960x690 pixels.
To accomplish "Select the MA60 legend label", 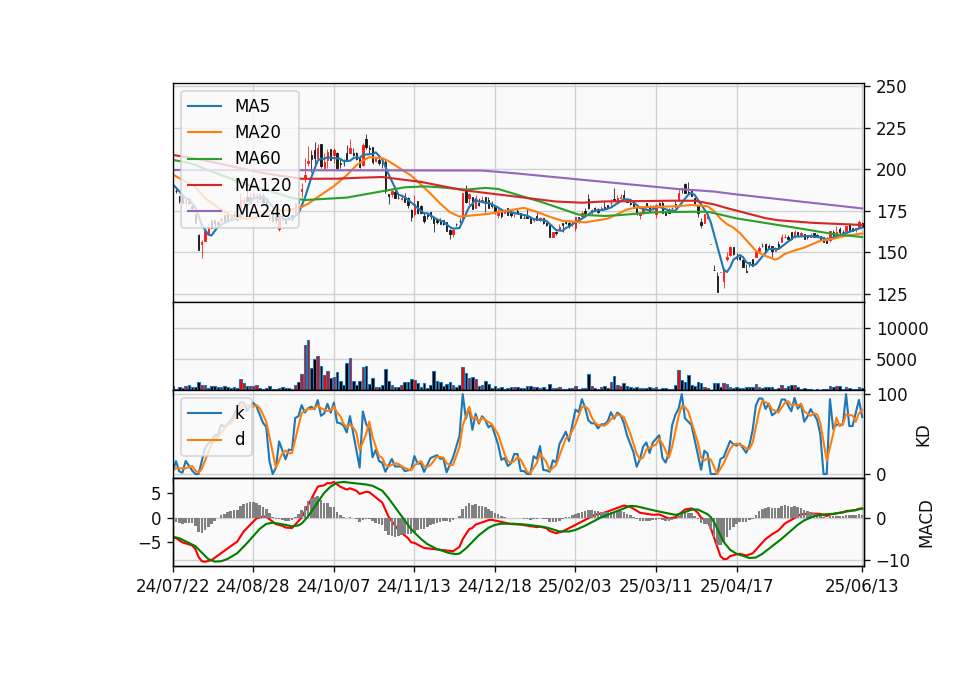I will click(257, 158).
